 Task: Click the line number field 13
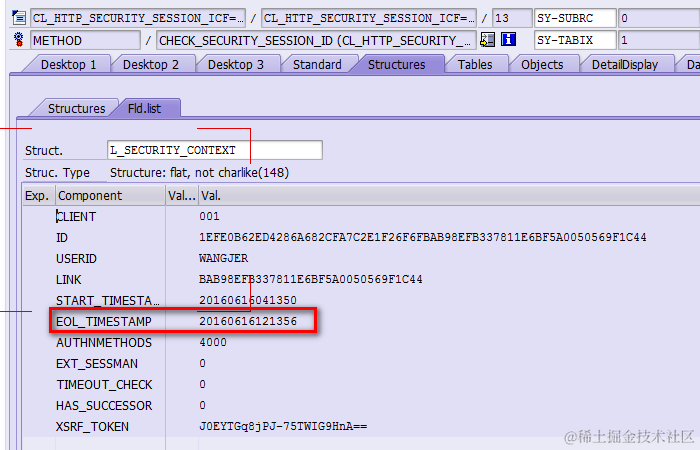tap(512, 18)
